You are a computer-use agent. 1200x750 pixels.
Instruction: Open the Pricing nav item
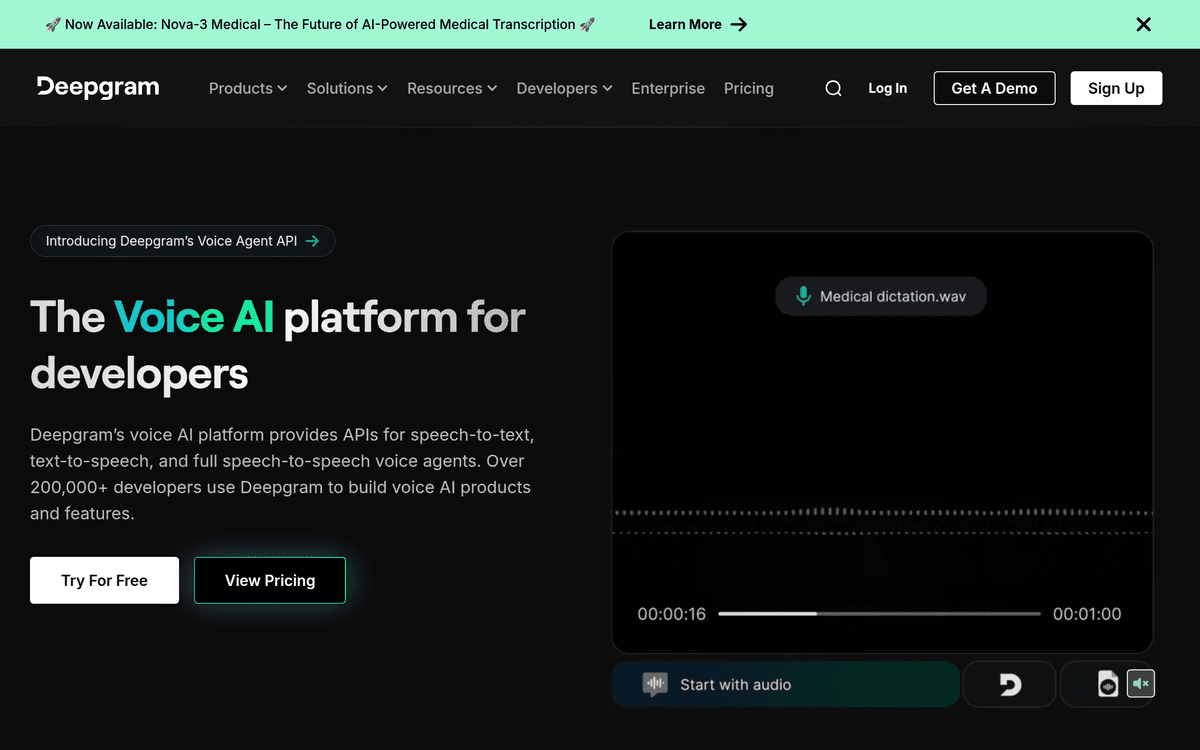click(749, 88)
